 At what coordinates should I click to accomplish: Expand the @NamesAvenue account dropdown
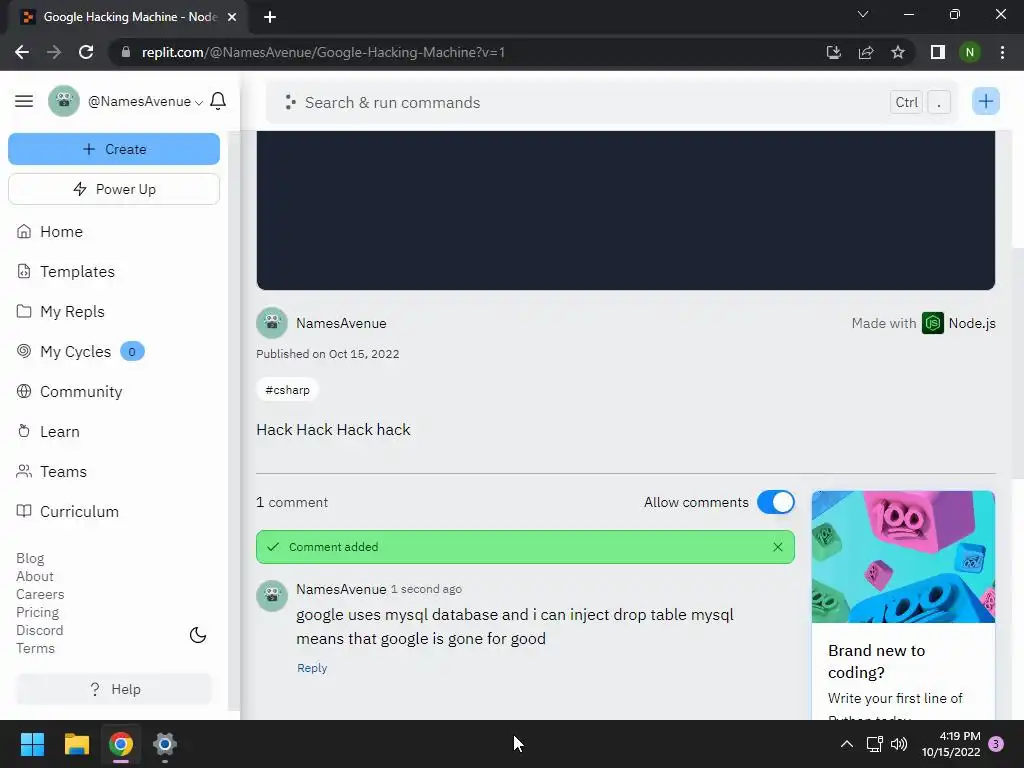tap(146, 102)
